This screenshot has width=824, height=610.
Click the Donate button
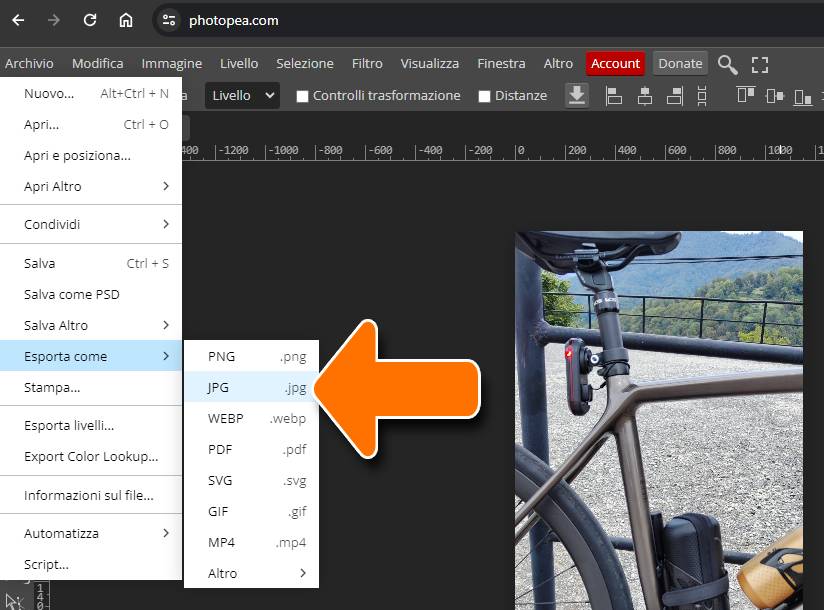681,64
